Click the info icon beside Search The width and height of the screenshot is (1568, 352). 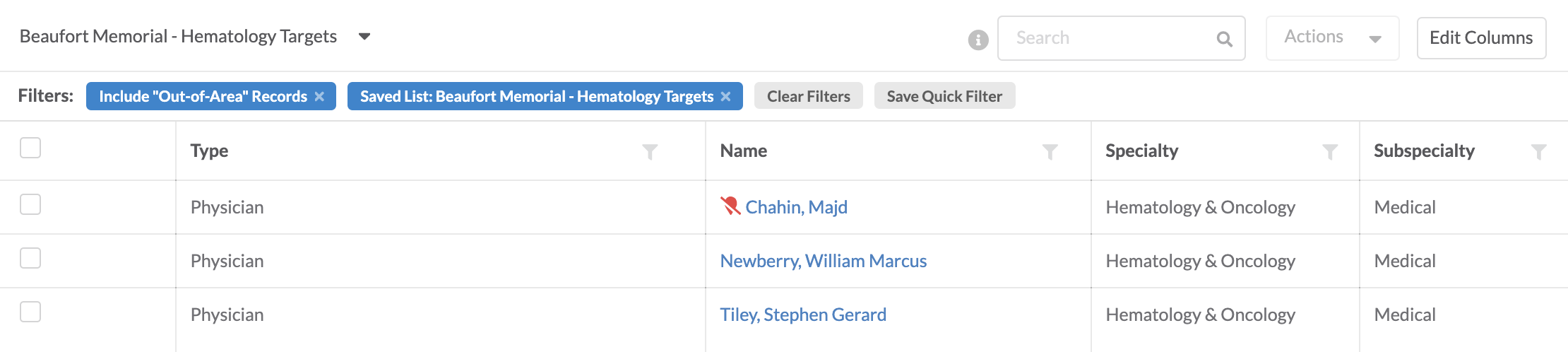click(x=978, y=40)
